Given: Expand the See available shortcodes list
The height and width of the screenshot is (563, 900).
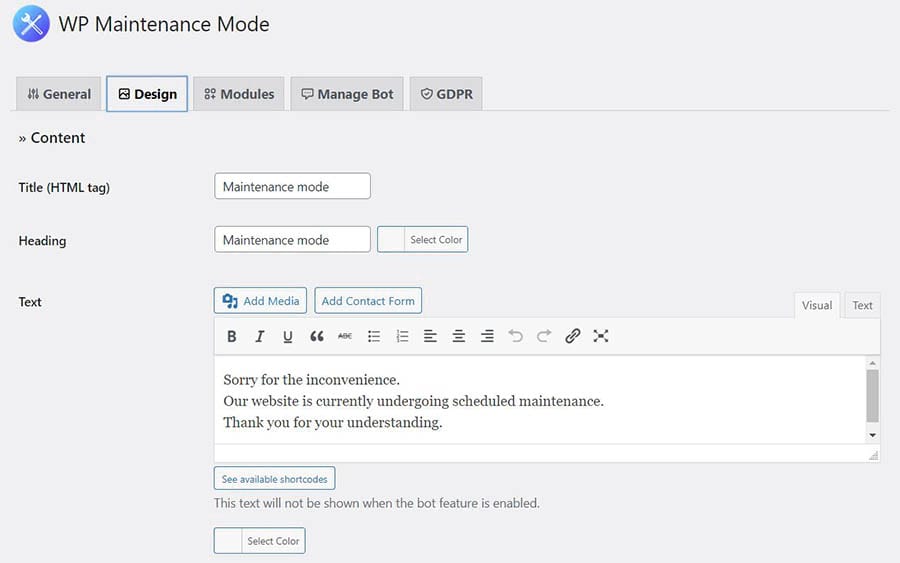Looking at the screenshot, I should (x=274, y=479).
